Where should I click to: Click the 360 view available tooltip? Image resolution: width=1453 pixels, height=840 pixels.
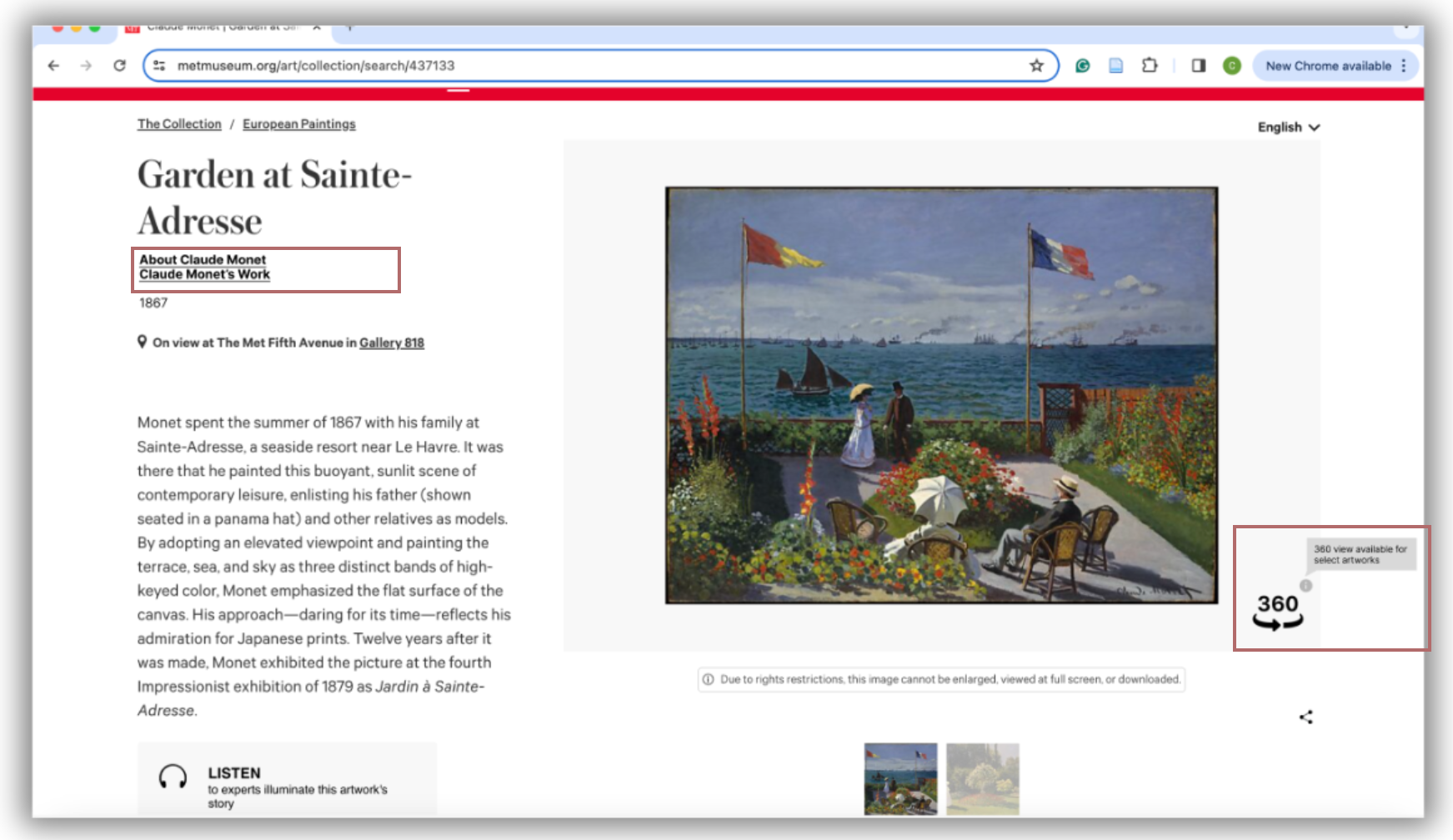coord(1360,554)
